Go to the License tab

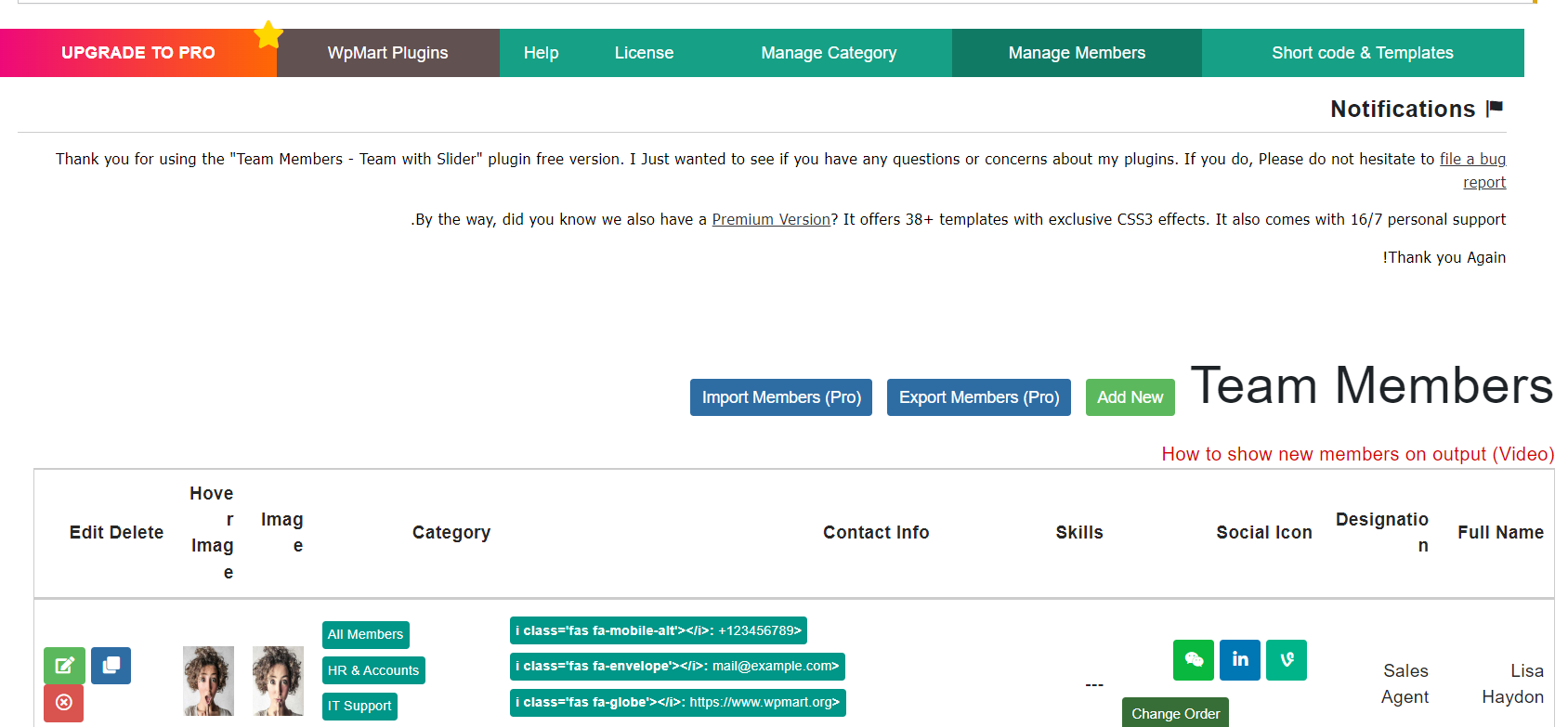click(x=644, y=53)
